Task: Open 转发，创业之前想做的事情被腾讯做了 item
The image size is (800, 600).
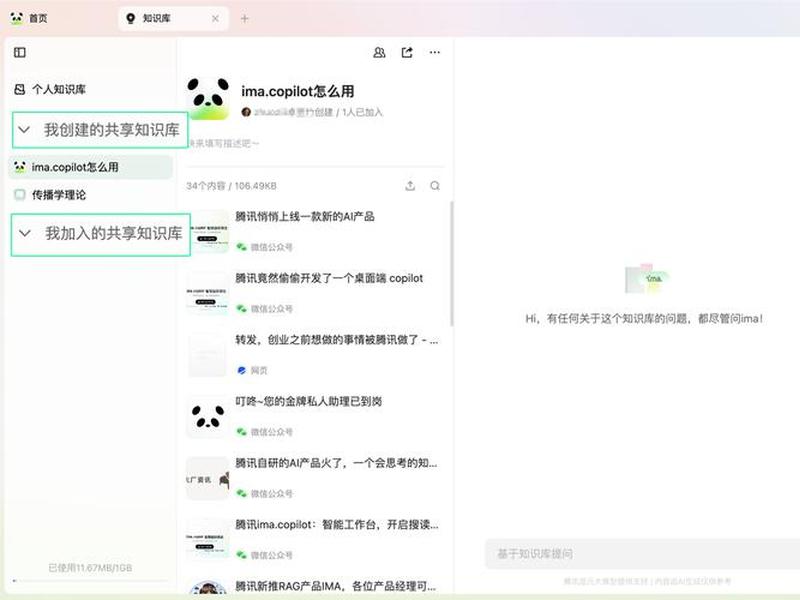Action: (x=337, y=340)
